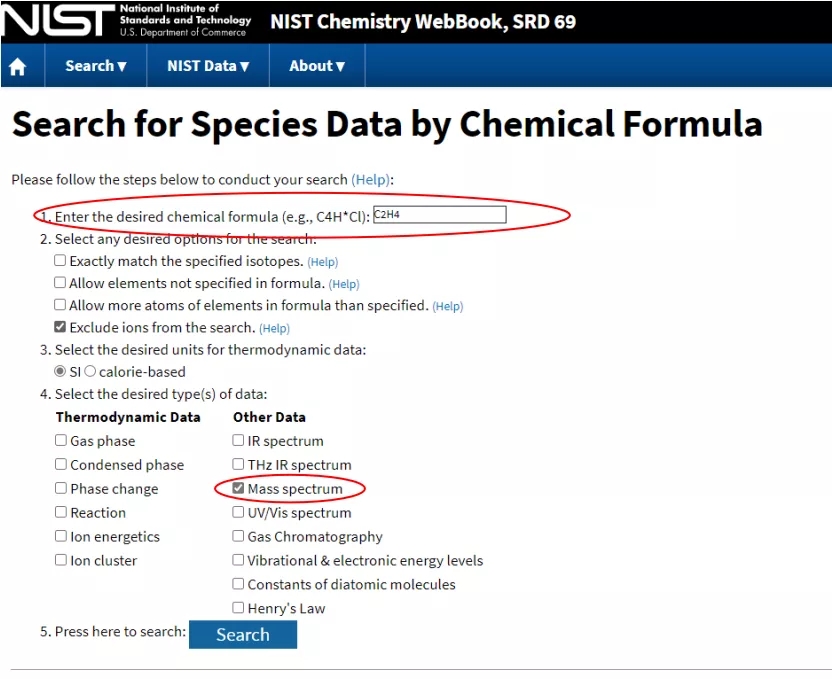Enable exactly match specified isotopes checkbox

tap(61, 261)
